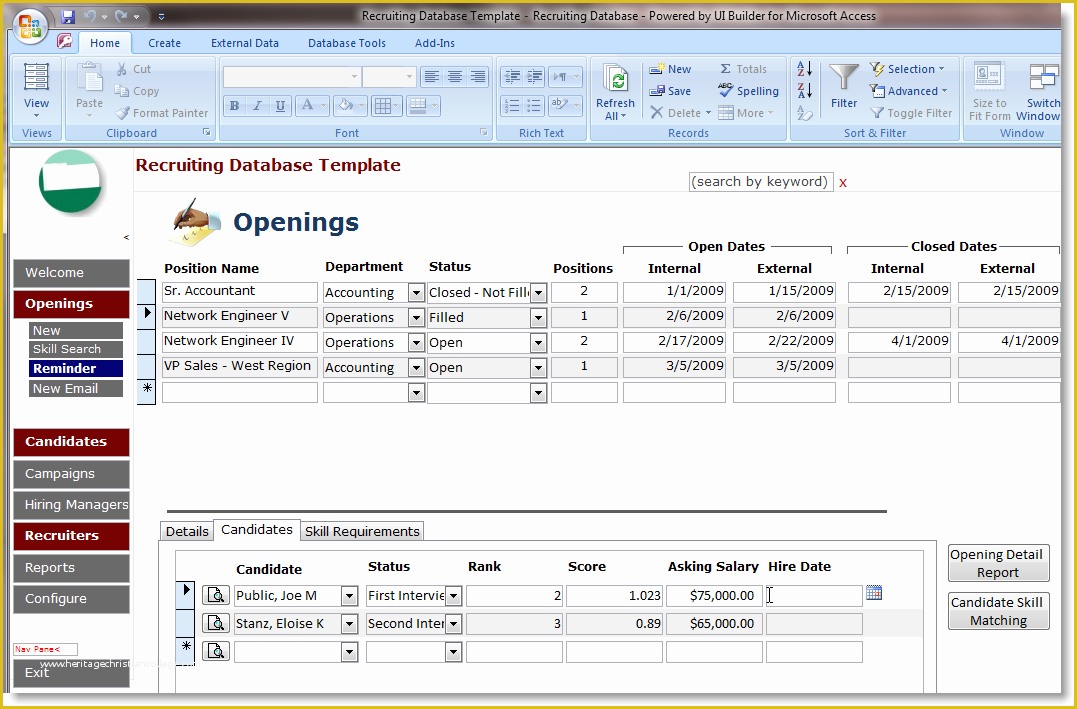Click the Sort Ascending icon
The height and width of the screenshot is (709, 1077).
click(804, 68)
